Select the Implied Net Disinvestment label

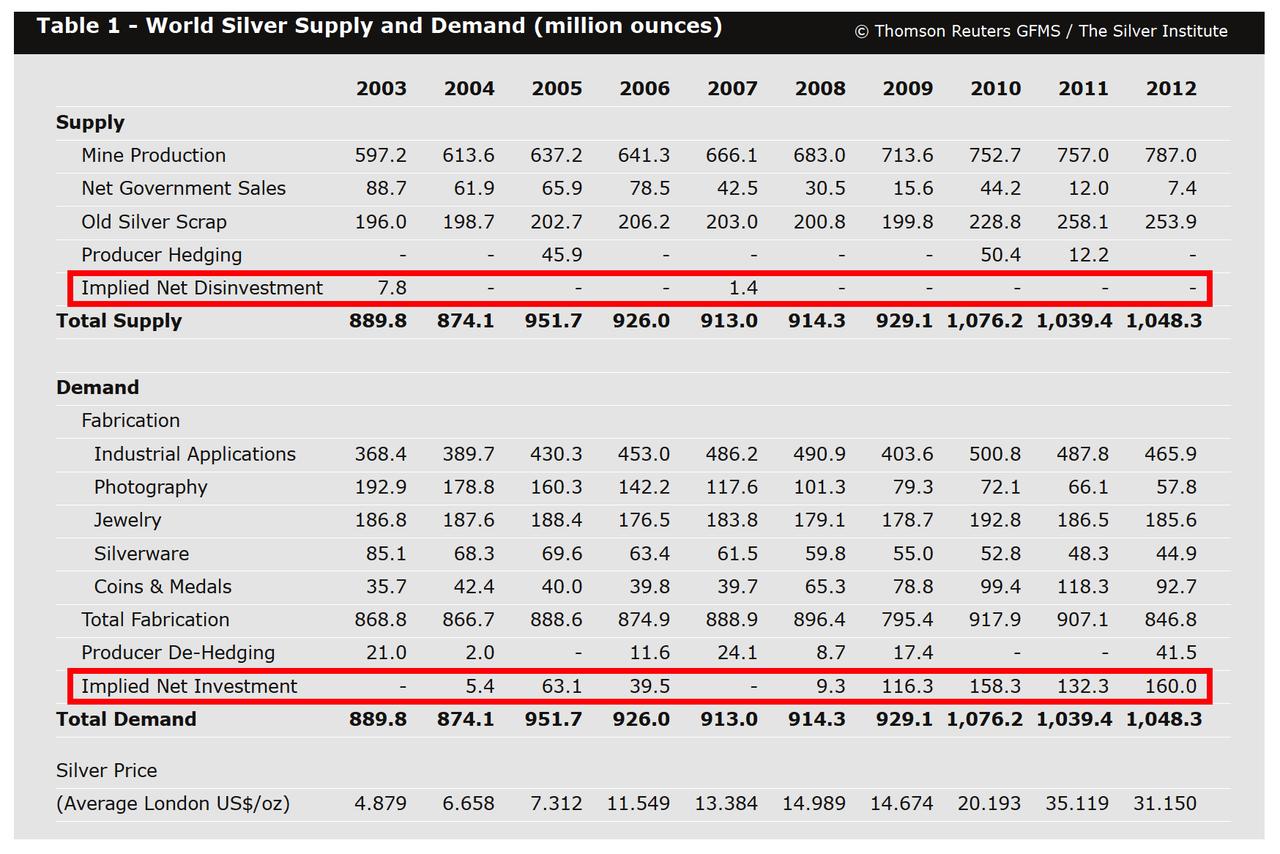(x=202, y=288)
